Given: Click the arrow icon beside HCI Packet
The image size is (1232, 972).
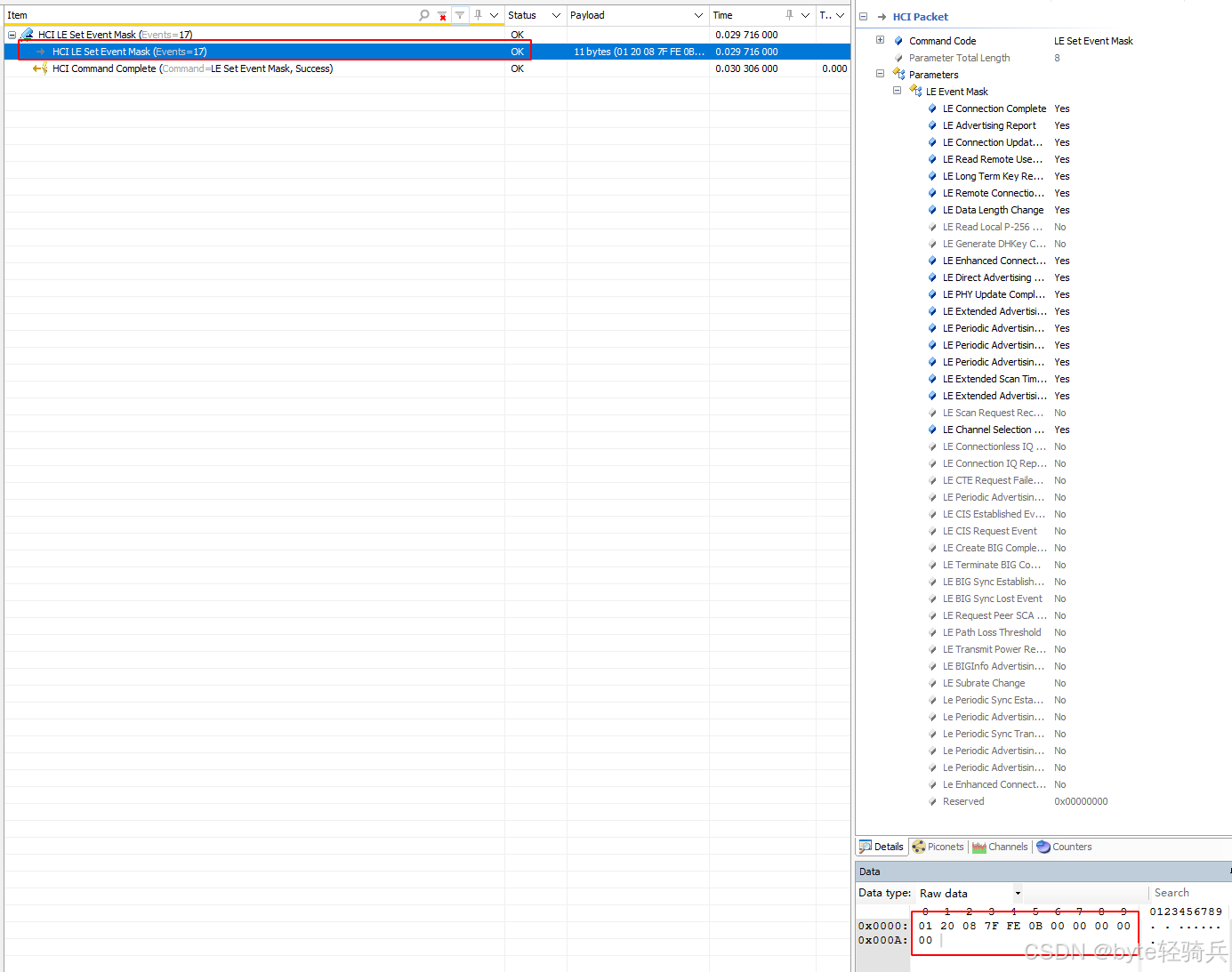Looking at the screenshot, I should 882,17.
